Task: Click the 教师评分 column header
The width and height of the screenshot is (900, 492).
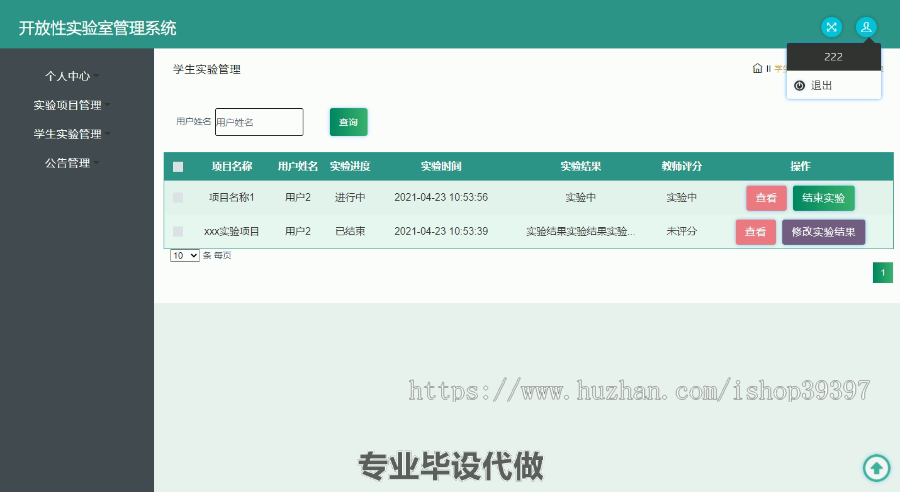Action: tap(681, 166)
